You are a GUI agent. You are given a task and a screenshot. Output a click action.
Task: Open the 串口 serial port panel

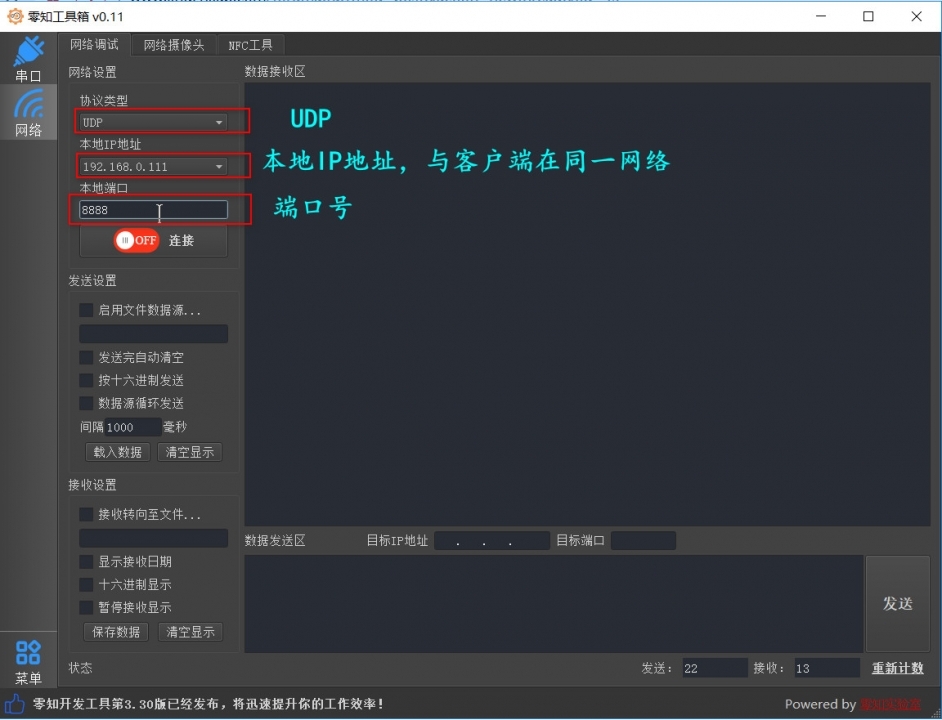[x=28, y=59]
